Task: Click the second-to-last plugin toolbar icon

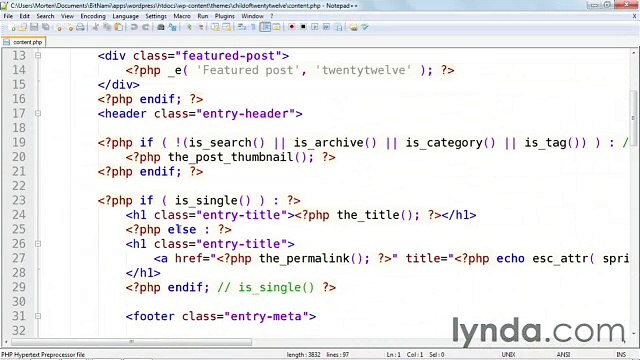Action: coord(353,27)
